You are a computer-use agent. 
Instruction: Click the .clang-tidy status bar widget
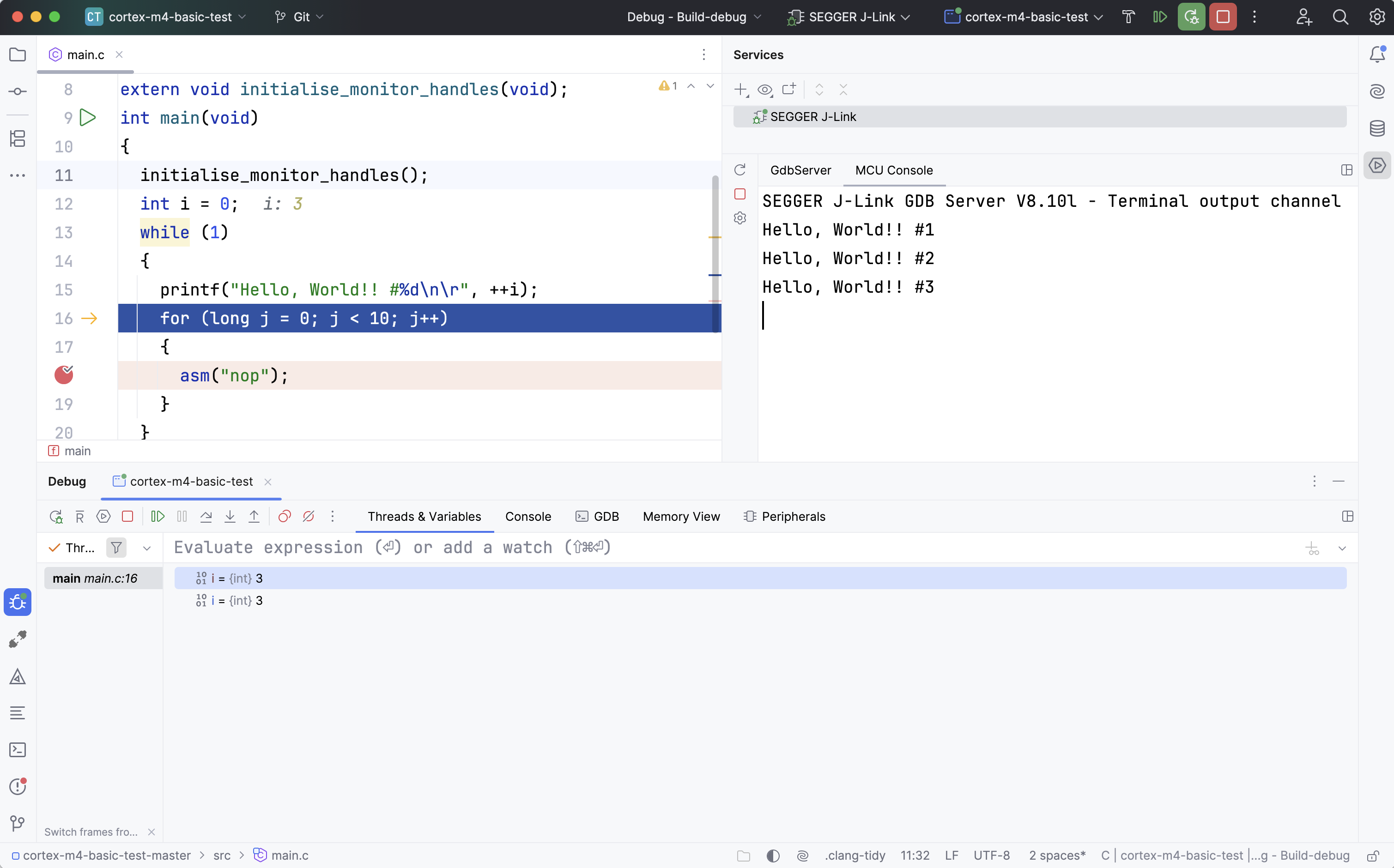pyautogui.click(x=855, y=856)
